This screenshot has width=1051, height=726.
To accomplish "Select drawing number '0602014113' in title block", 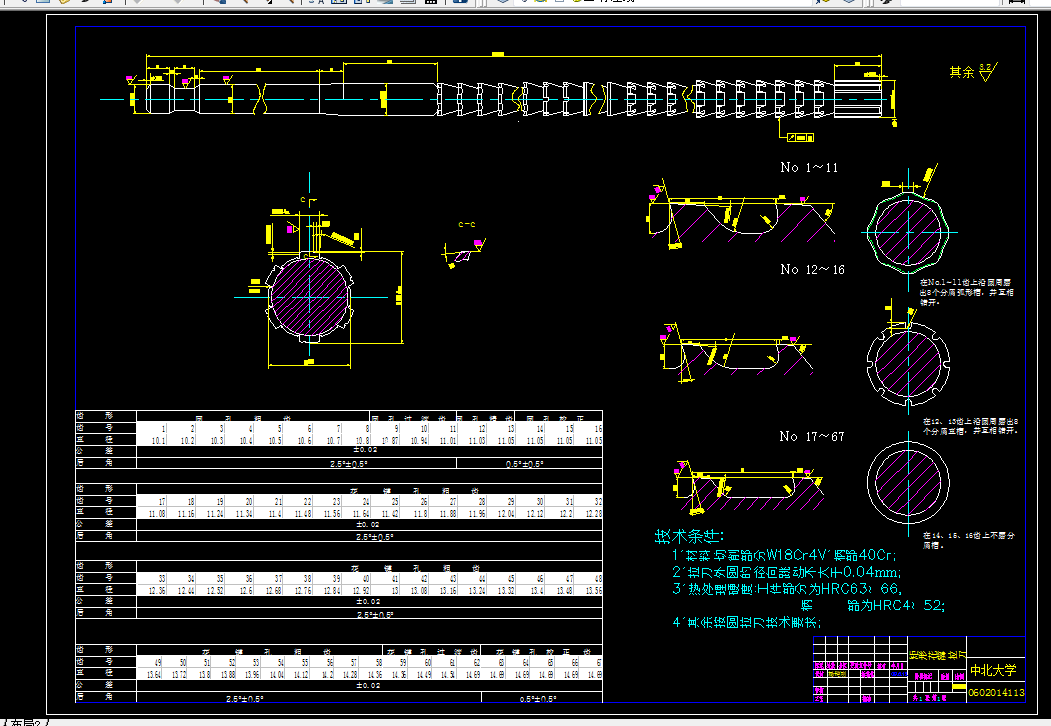I will [997, 692].
